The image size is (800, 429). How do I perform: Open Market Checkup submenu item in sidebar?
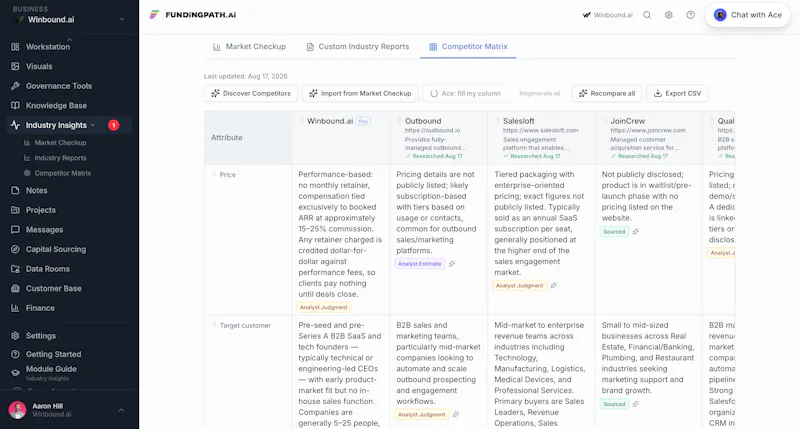pyautogui.click(x=60, y=143)
